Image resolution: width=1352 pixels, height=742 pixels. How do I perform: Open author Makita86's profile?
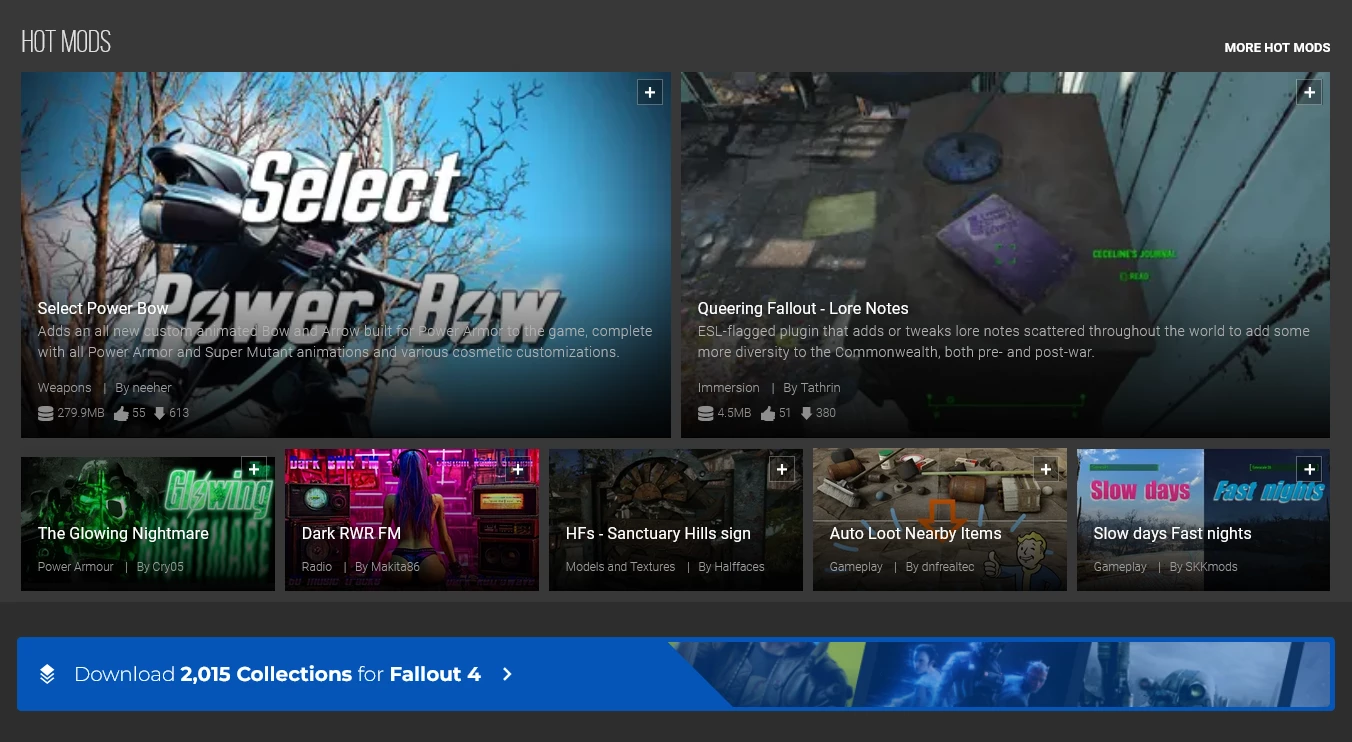click(395, 567)
